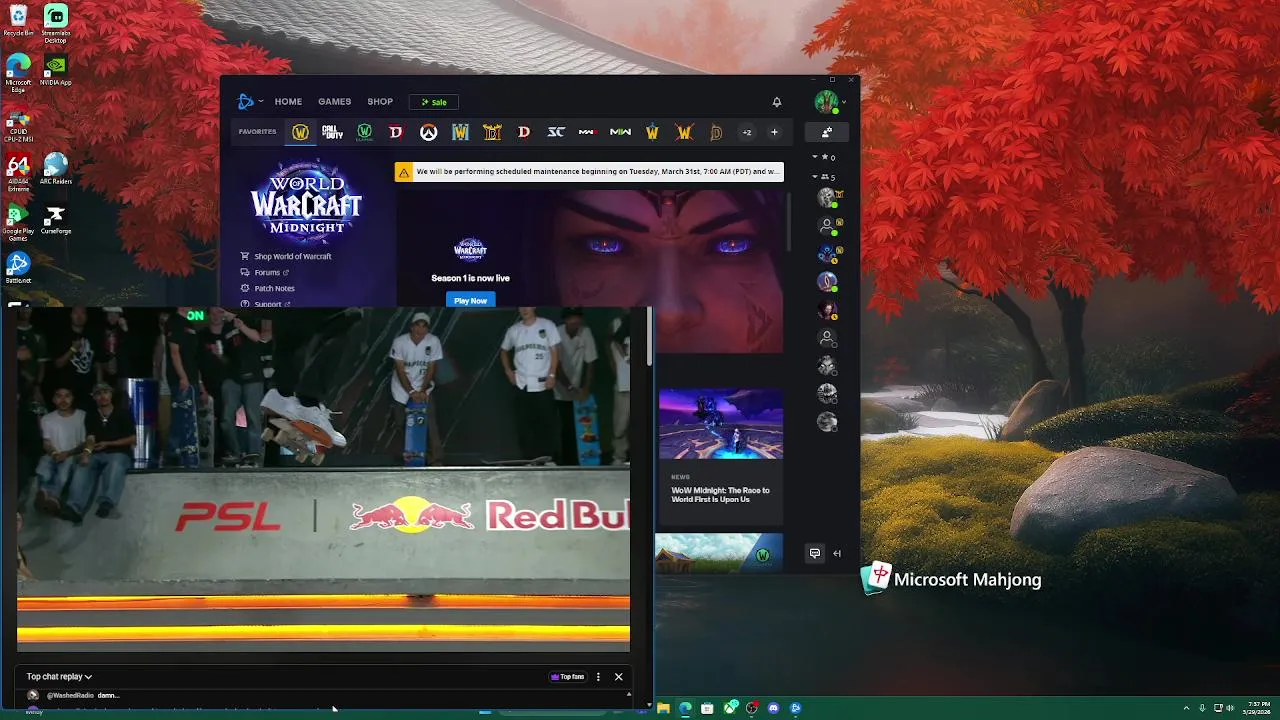Close the chat replay panel
The image size is (1280, 720).
(618, 677)
